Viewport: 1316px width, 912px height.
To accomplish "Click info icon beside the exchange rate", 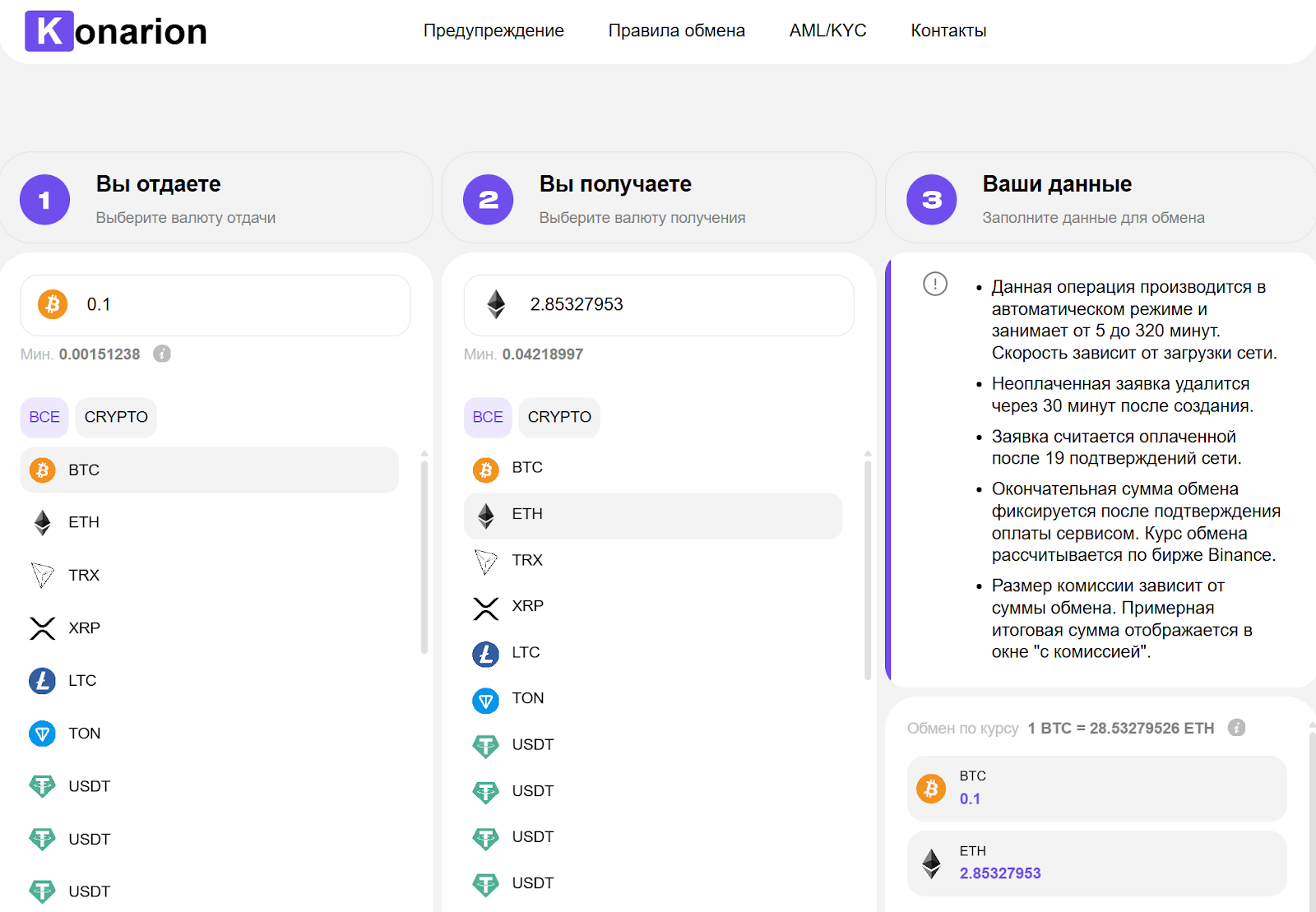I will point(1236,728).
